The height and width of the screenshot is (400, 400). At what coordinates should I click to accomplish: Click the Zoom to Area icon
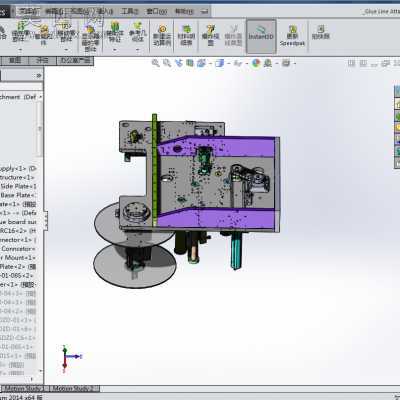[x=167, y=63]
